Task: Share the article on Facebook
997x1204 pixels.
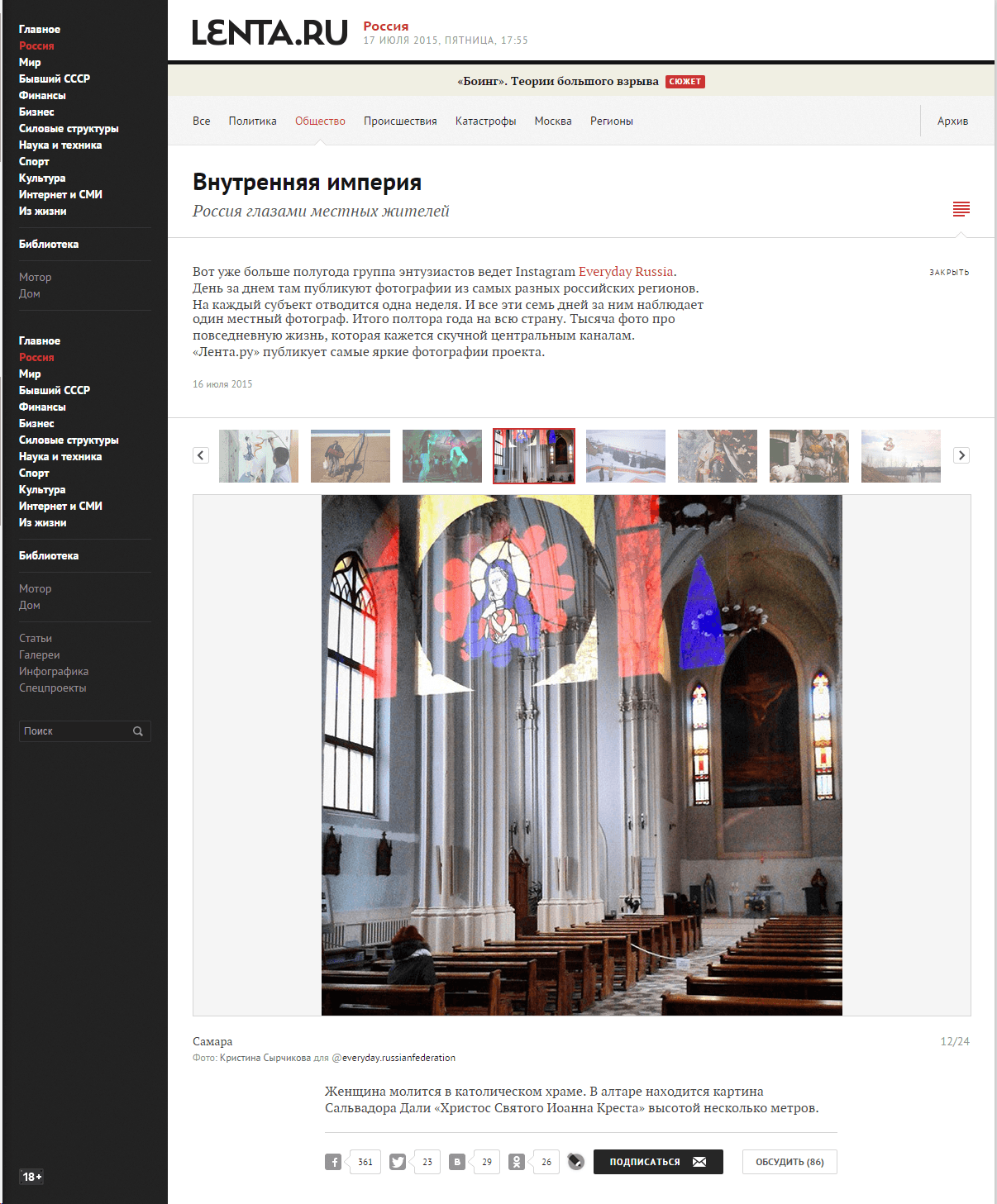Action: click(x=333, y=1162)
